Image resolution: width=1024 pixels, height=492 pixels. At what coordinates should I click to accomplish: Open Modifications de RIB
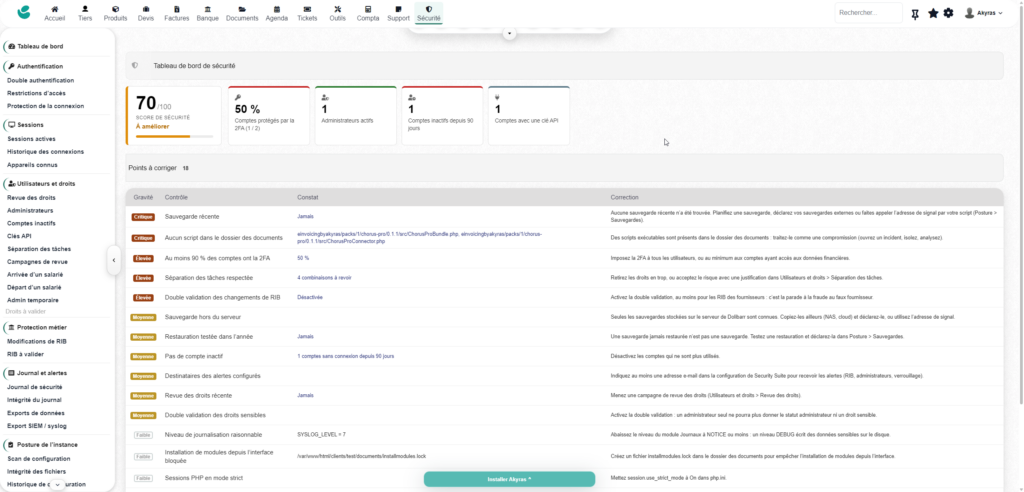coord(37,341)
